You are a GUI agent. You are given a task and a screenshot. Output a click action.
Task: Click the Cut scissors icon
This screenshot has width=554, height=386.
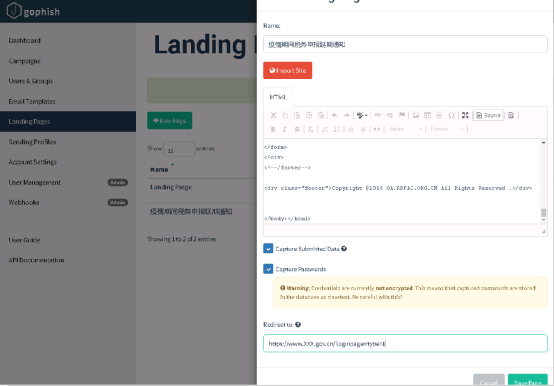273,115
